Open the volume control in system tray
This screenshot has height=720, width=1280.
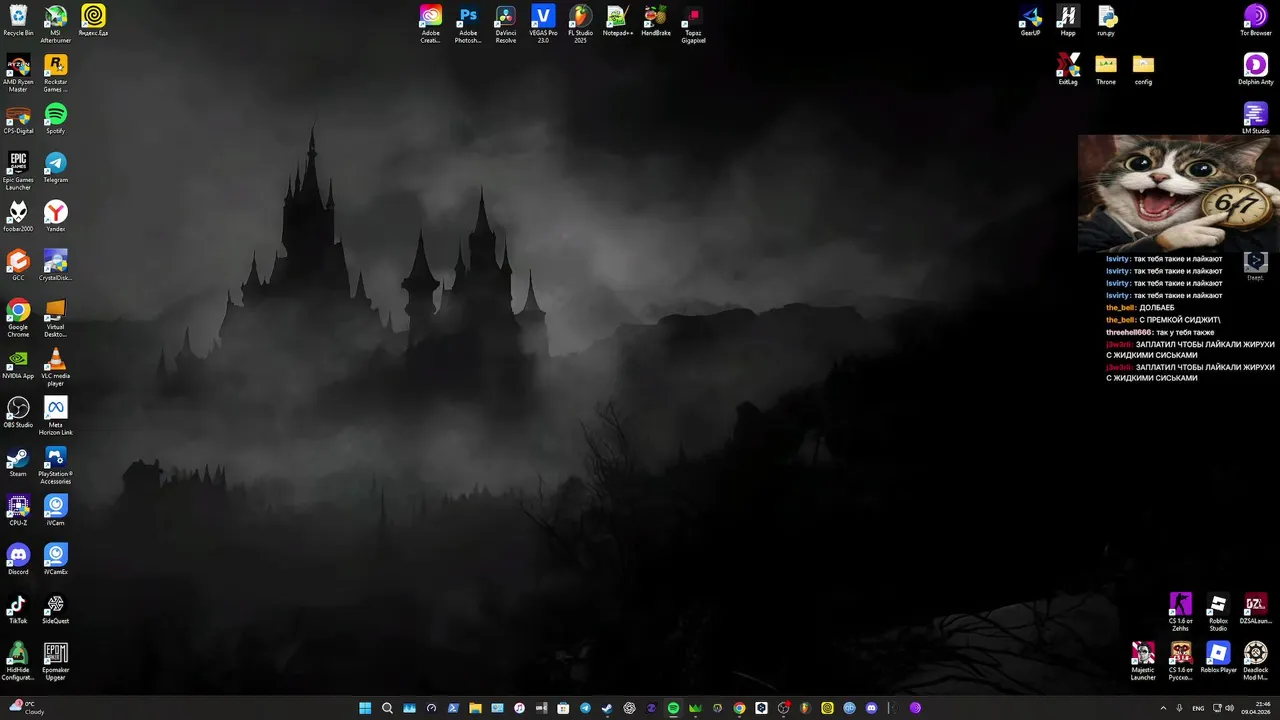point(1230,708)
